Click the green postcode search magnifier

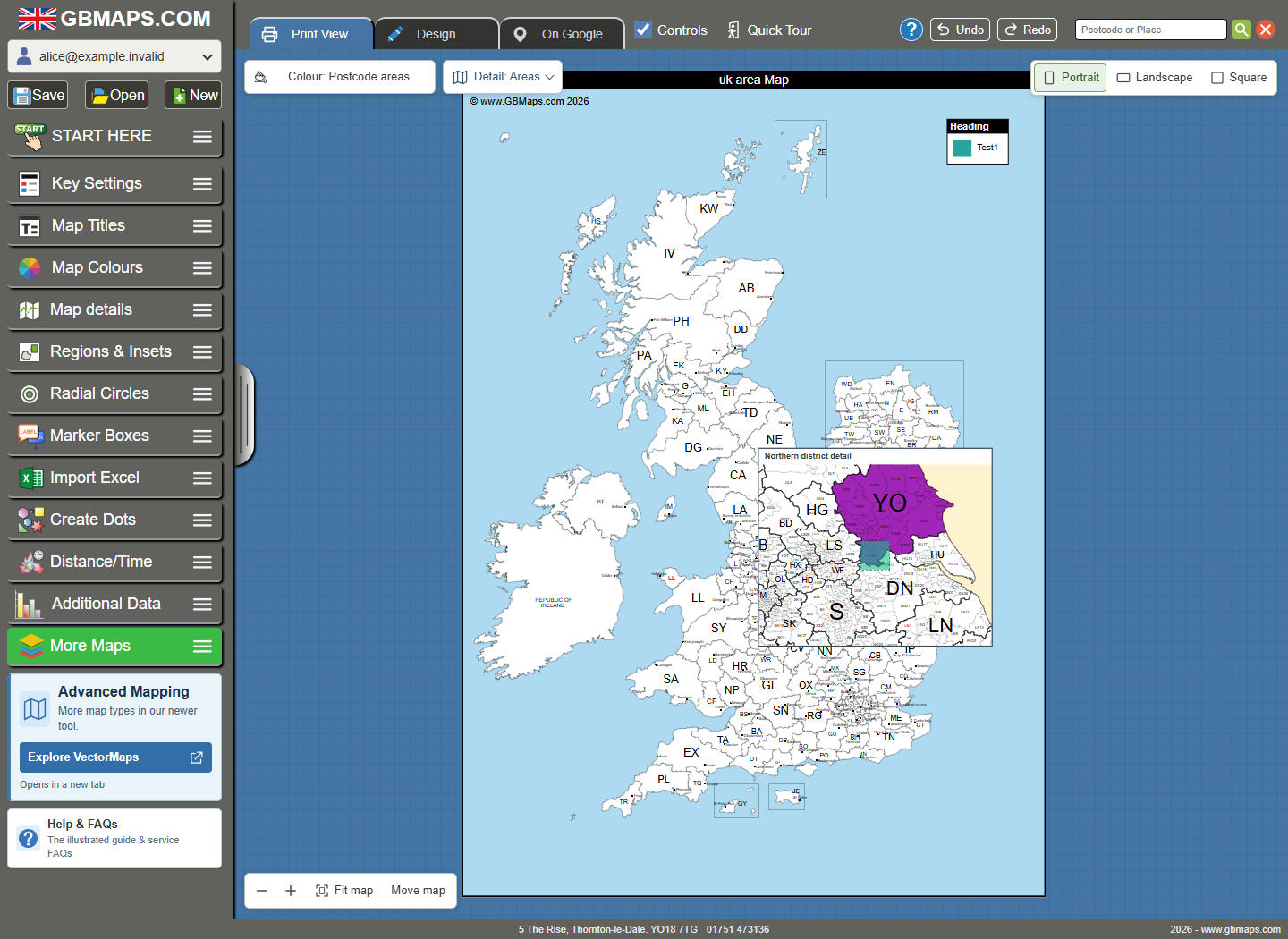1241,30
